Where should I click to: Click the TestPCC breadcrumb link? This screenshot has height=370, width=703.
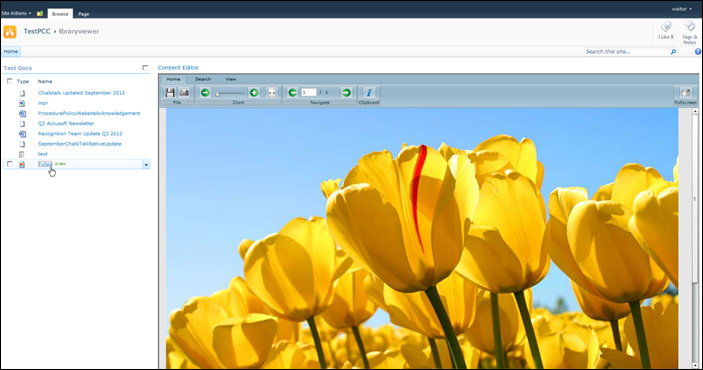click(x=37, y=31)
